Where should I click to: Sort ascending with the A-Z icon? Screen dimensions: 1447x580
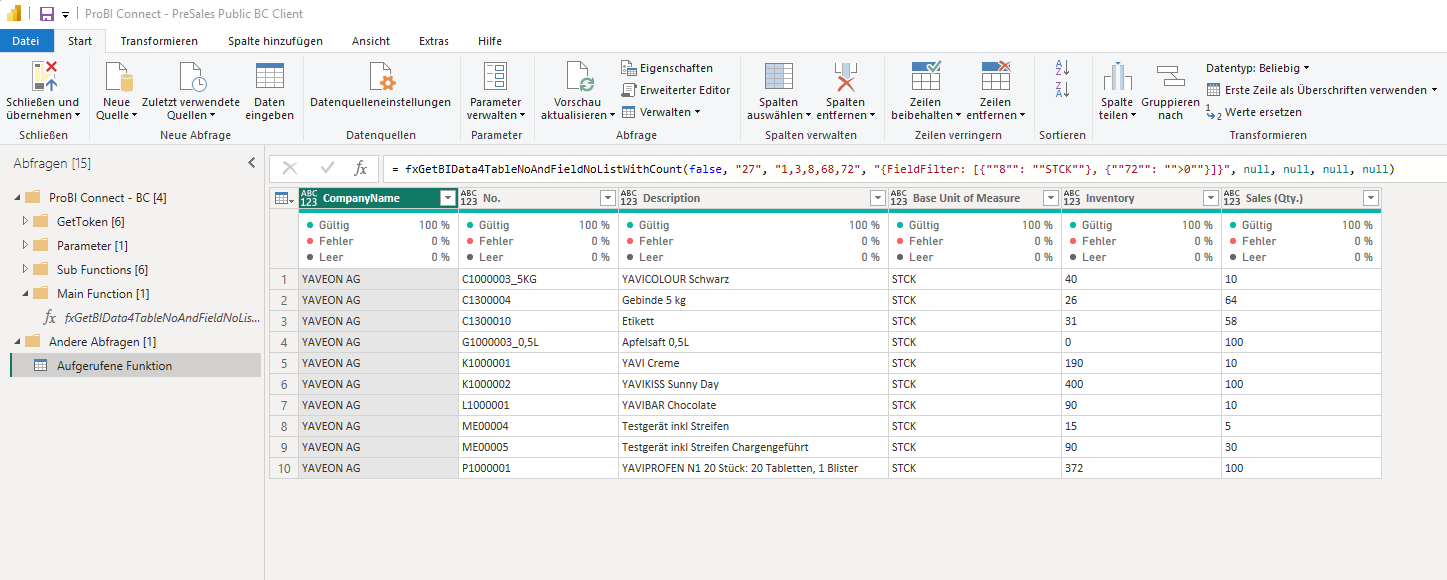click(1062, 68)
